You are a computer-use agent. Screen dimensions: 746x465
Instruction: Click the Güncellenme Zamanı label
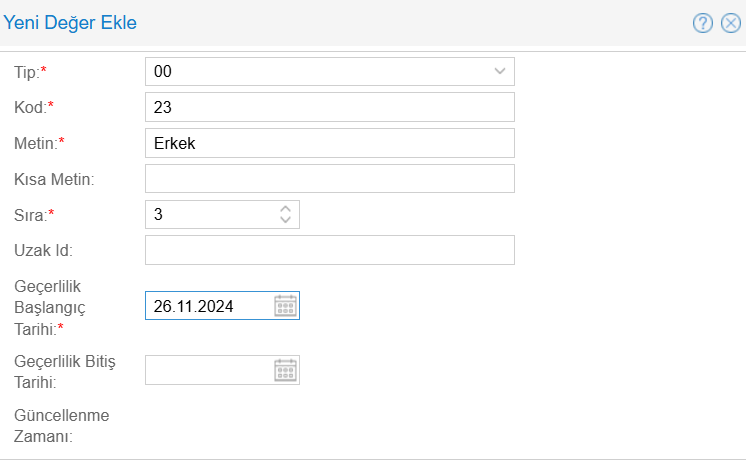pyautogui.click(x=62, y=425)
